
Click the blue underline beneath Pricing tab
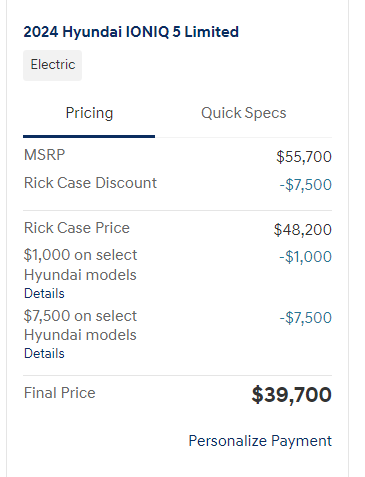click(x=89, y=136)
